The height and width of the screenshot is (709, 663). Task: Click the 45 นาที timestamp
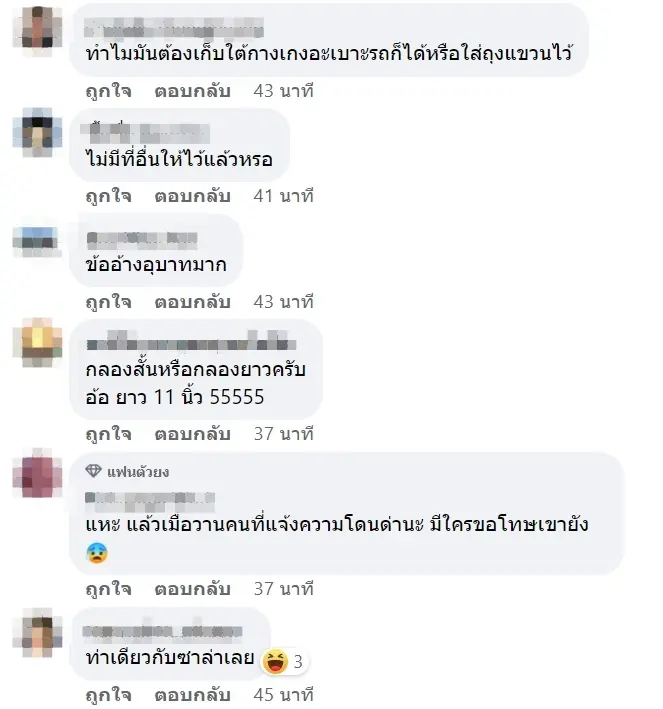(284, 694)
